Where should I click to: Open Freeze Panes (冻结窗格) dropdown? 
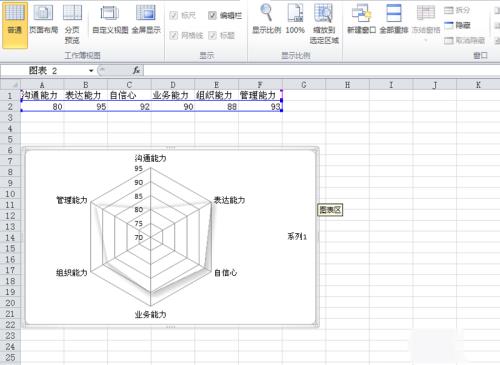tap(426, 23)
